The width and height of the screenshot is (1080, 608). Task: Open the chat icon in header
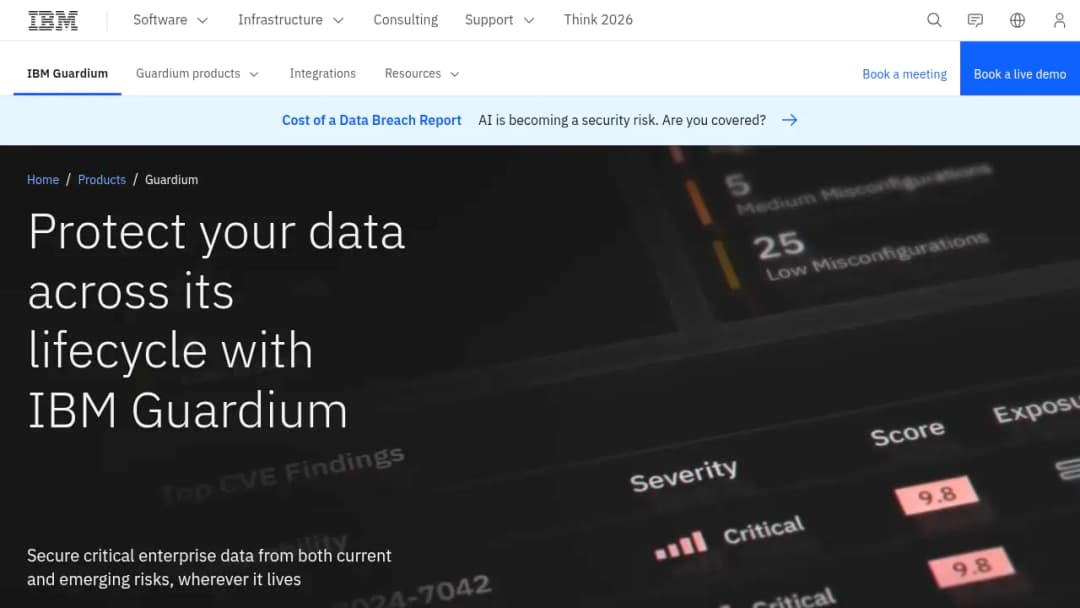[x=975, y=20]
